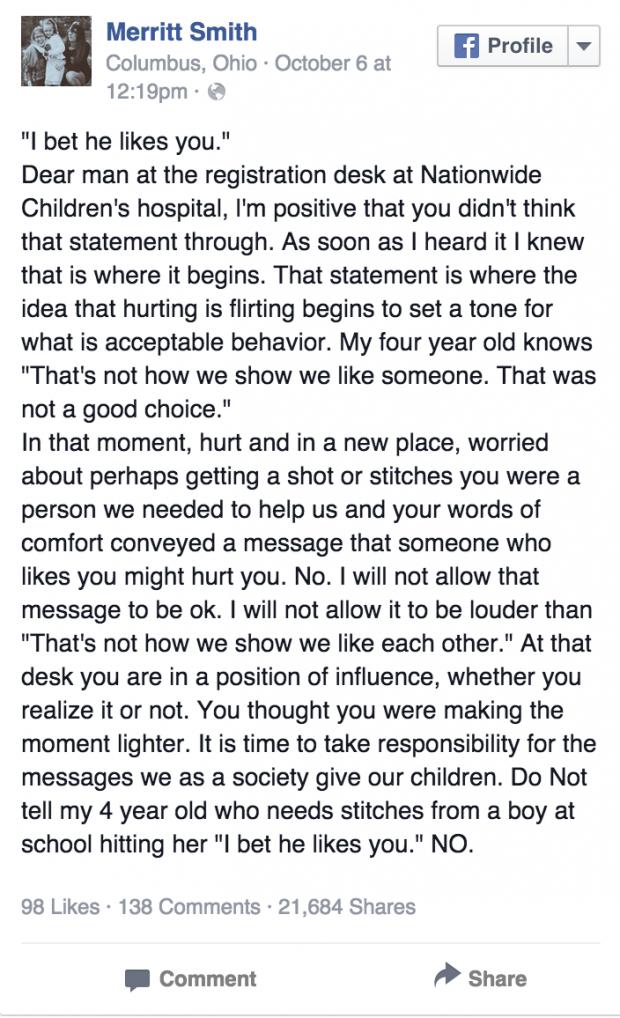Click the "12:19pm" time text
620x1018 pixels.
(x=146, y=92)
